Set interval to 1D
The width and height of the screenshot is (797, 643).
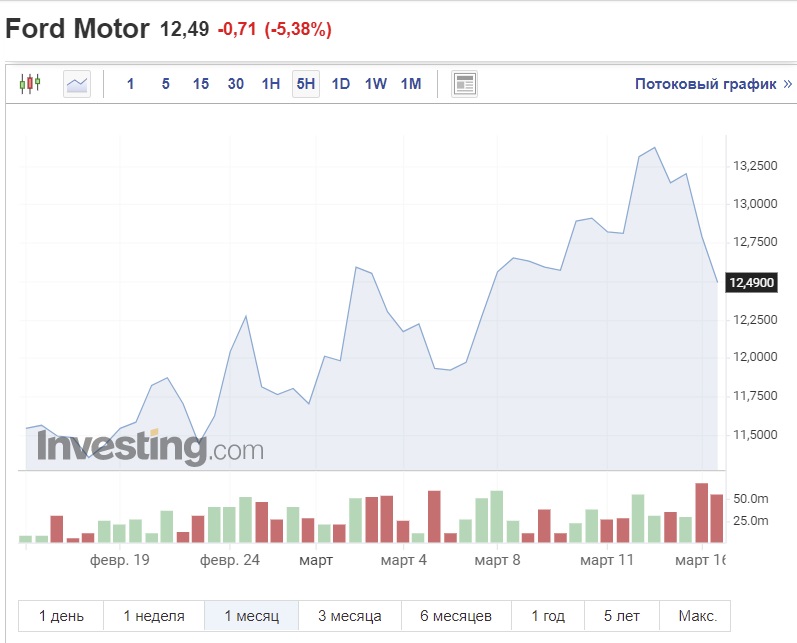[341, 84]
